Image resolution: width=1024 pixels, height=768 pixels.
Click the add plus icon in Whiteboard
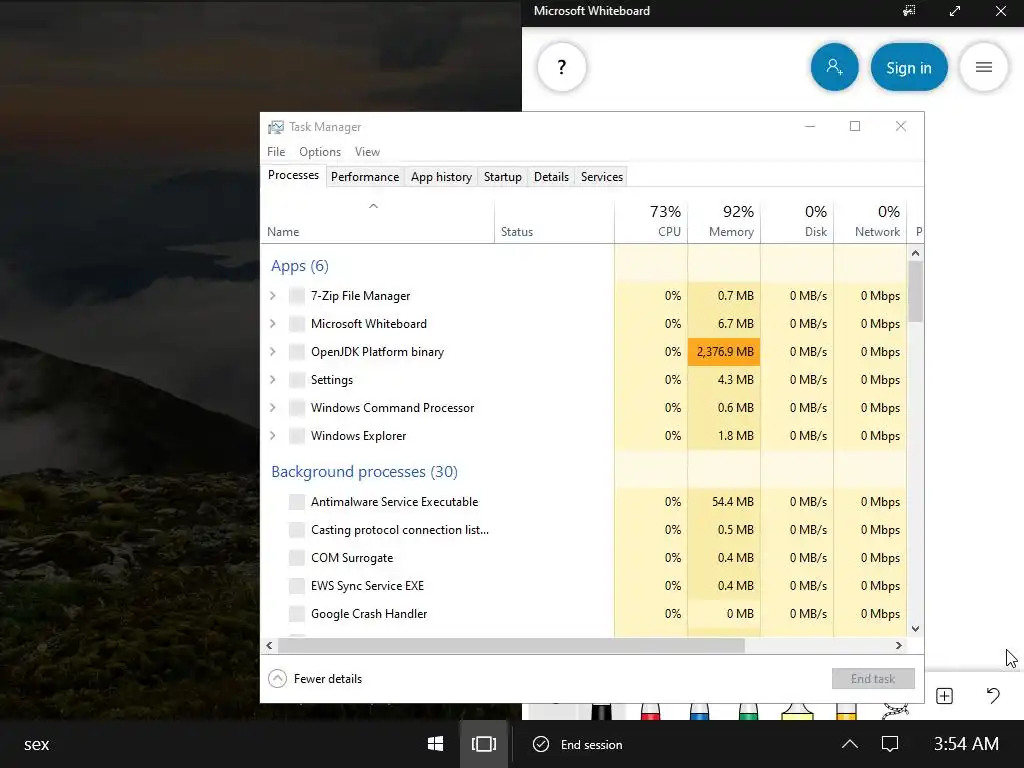(x=944, y=696)
